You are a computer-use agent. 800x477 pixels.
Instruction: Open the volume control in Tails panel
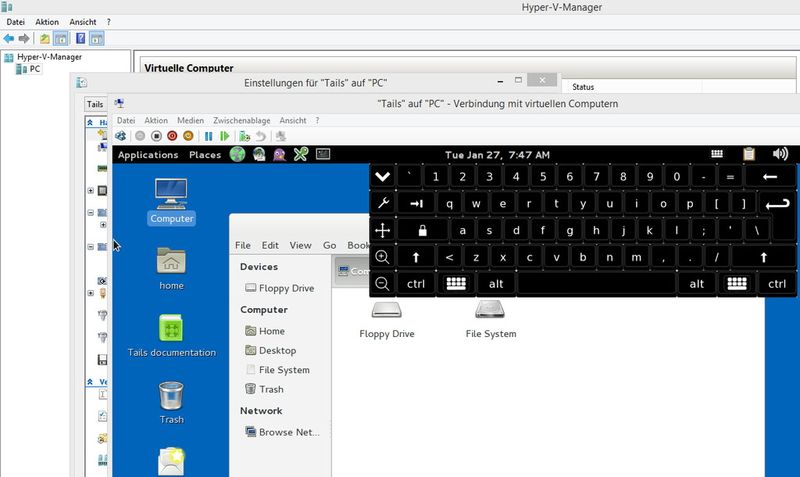(780, 154)
